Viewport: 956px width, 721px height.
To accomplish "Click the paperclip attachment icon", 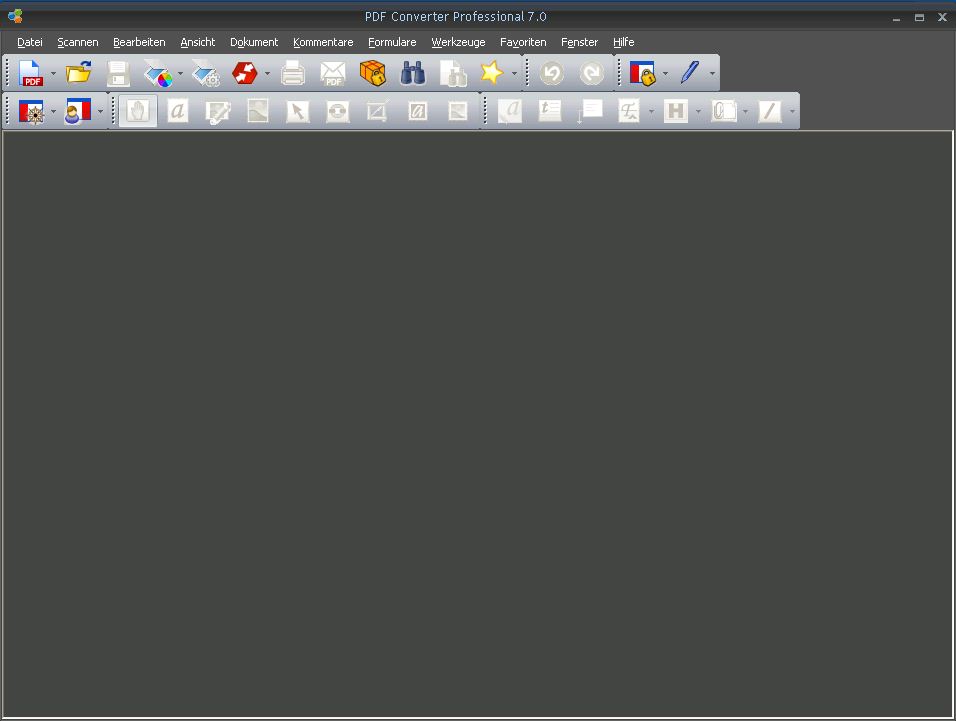I will pos(723,111).
